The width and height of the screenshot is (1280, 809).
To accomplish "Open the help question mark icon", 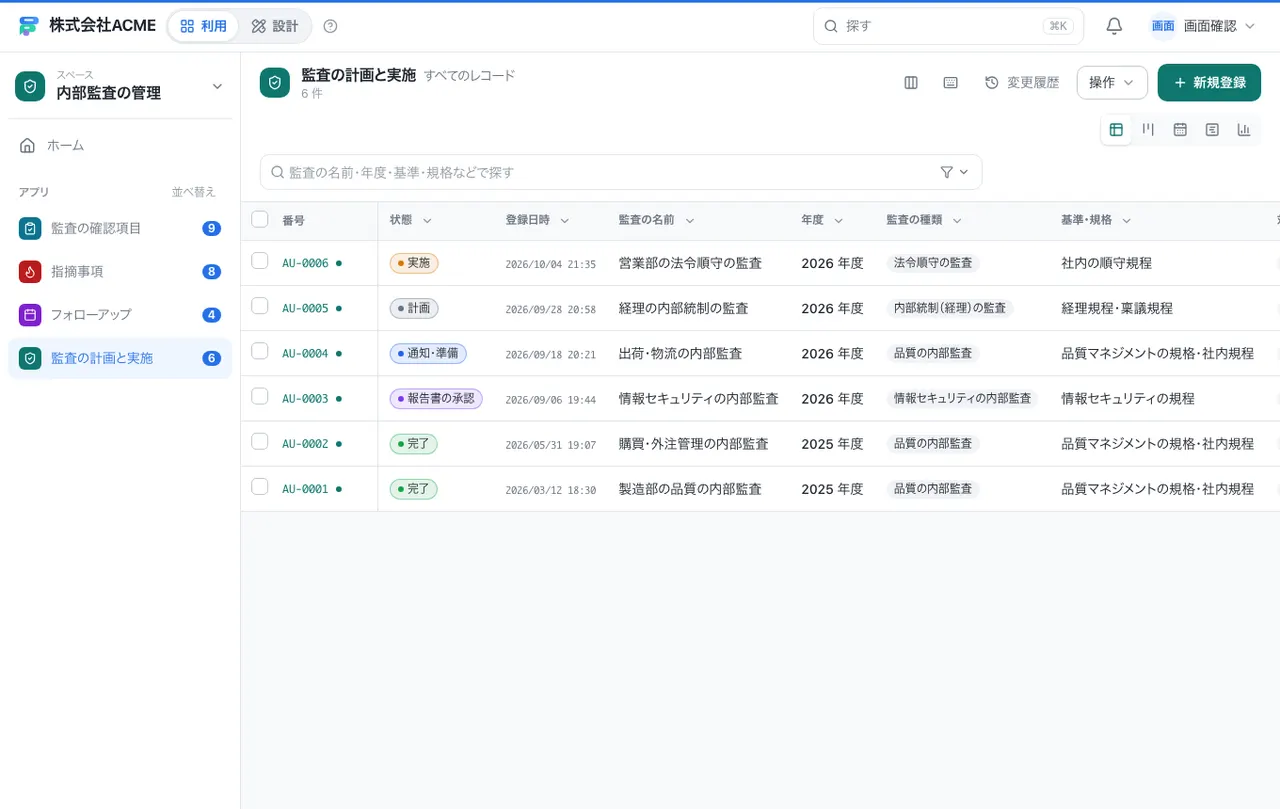I will (x=331, y=26).
